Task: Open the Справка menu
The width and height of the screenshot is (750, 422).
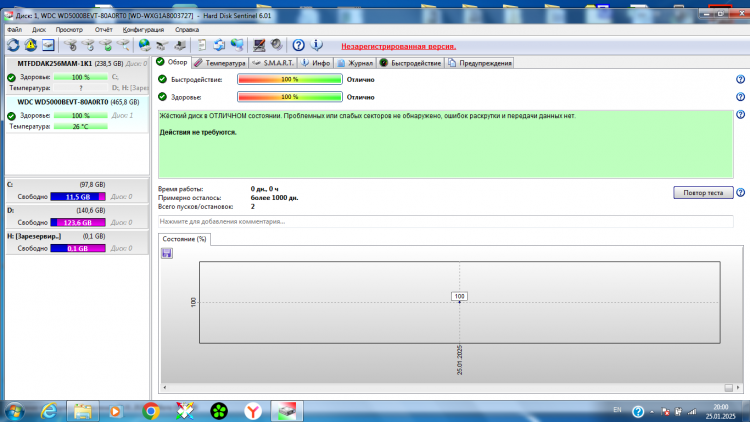Action: pyautogui.click(x=187, y=30)
